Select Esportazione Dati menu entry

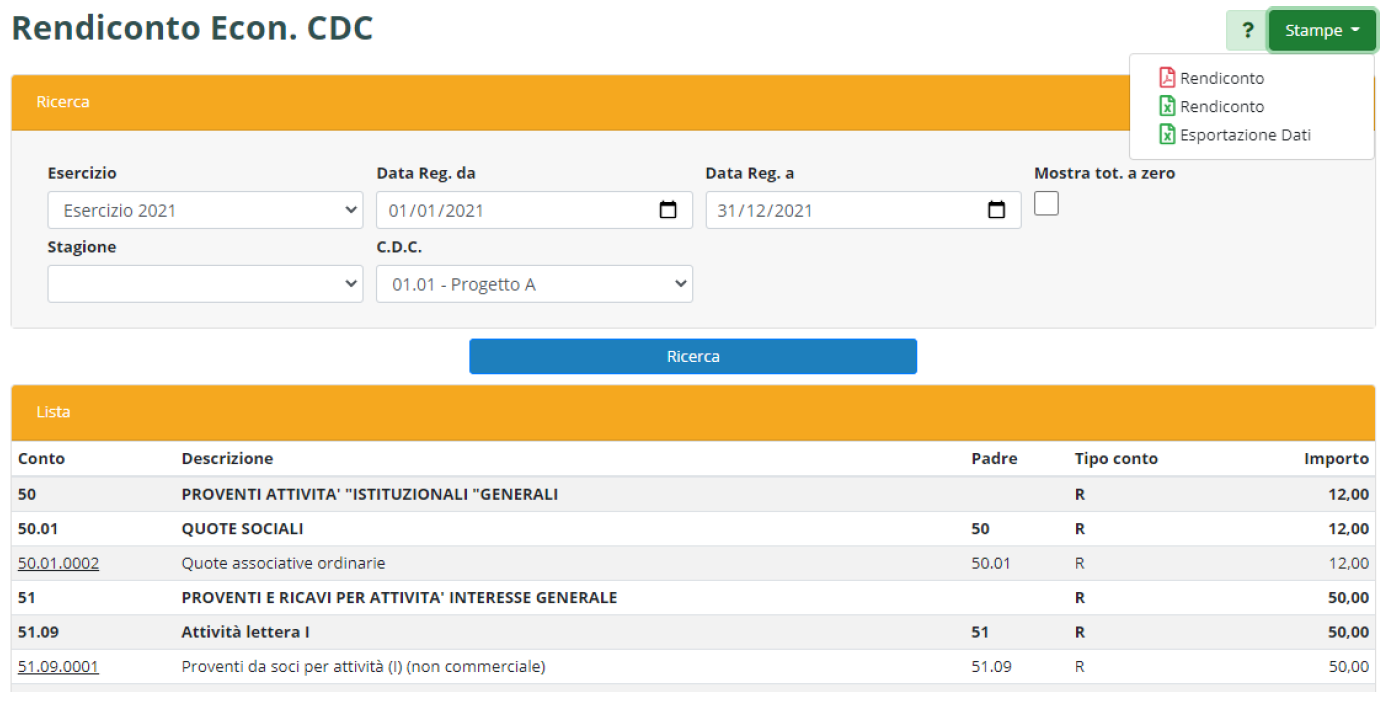(1245, 135)
